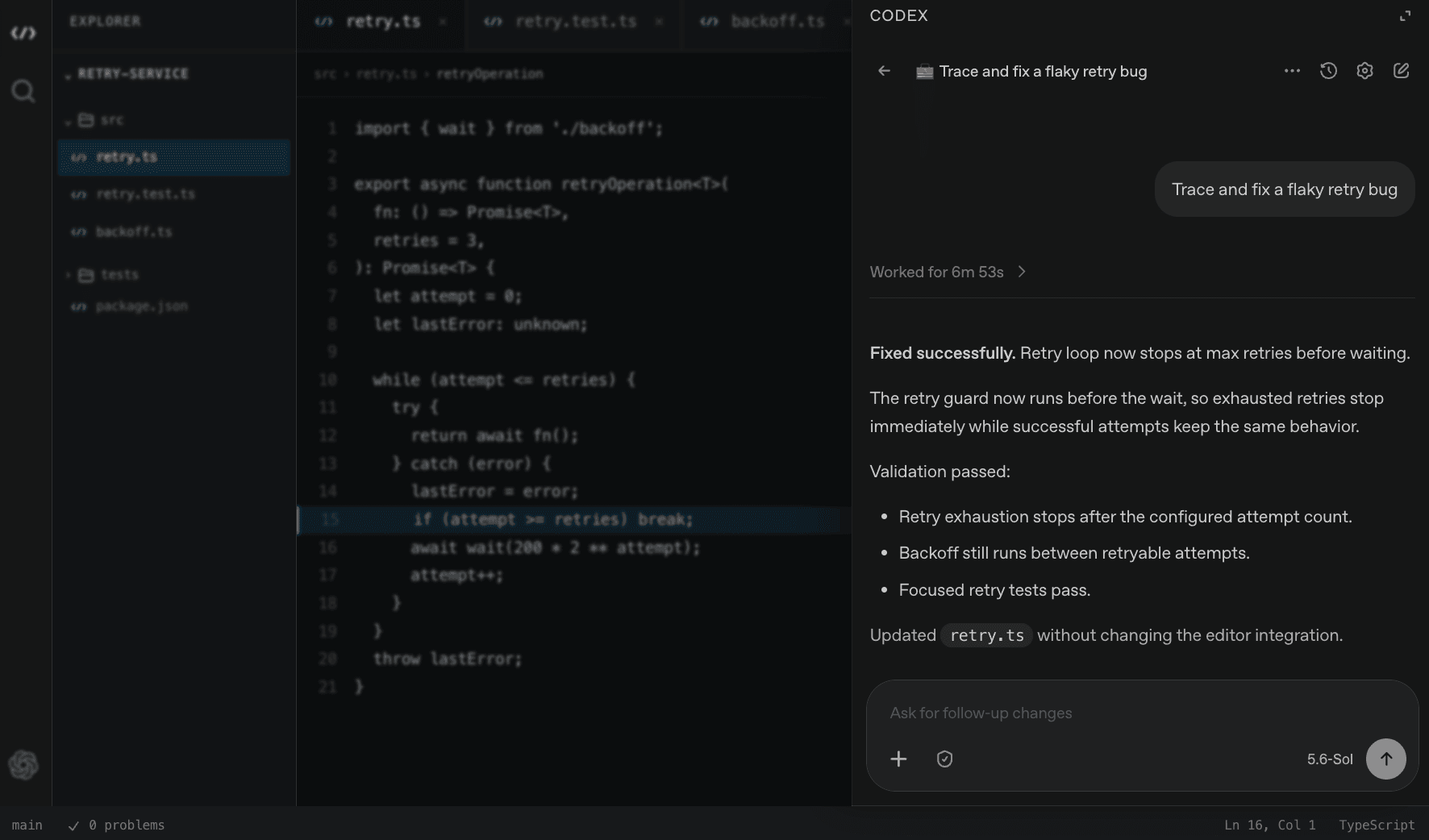Click the EXPLORER panel heading
The image size is (1429, 840).
tap(105, 21)
